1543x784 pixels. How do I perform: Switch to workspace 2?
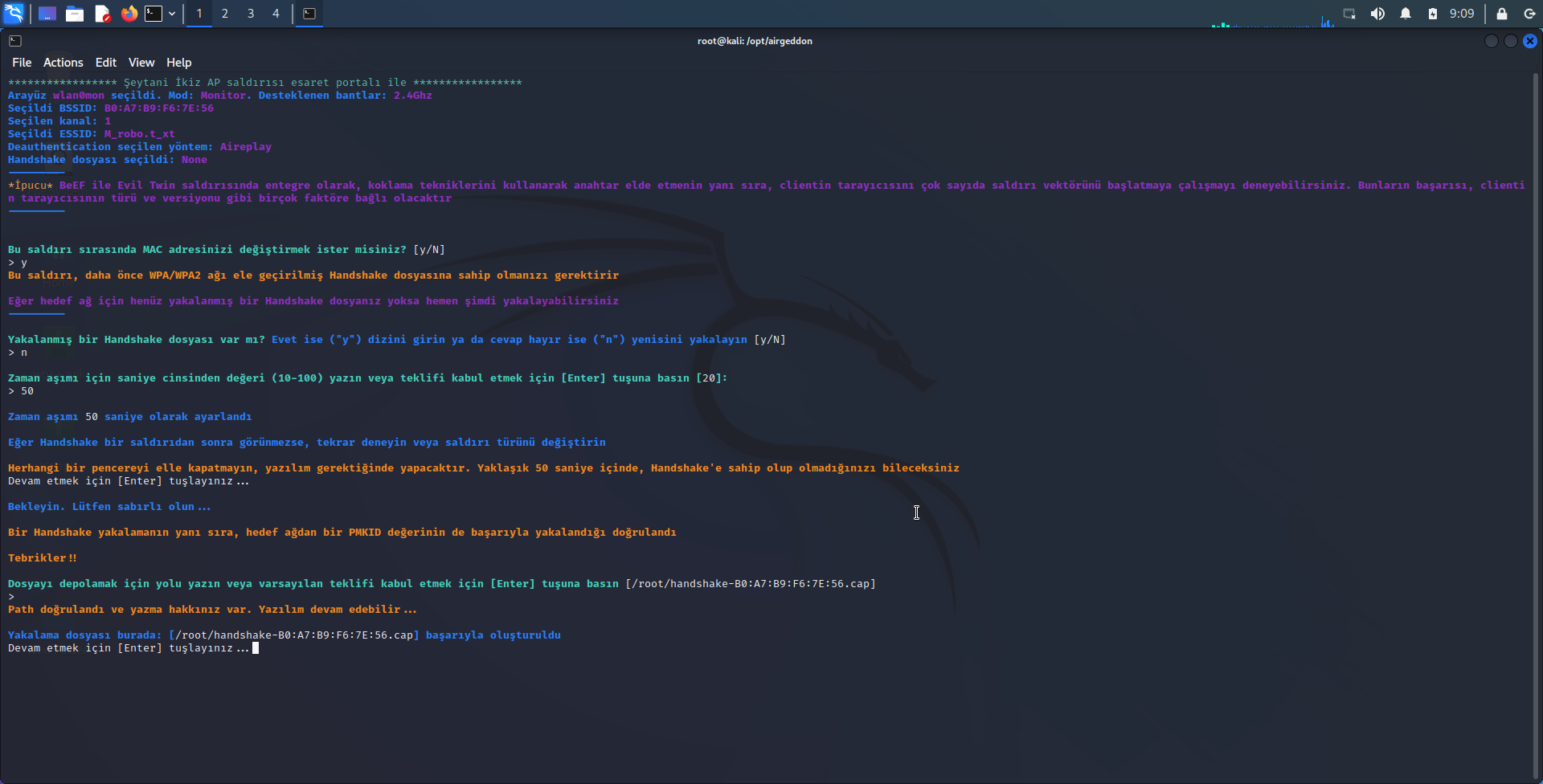pyautogui.click(x=225, y=14)
